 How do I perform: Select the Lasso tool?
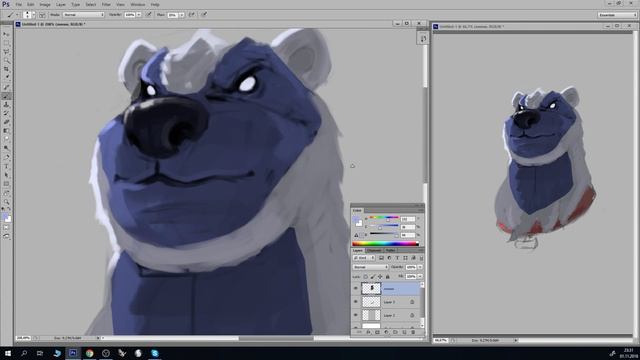tap(6, 51)
